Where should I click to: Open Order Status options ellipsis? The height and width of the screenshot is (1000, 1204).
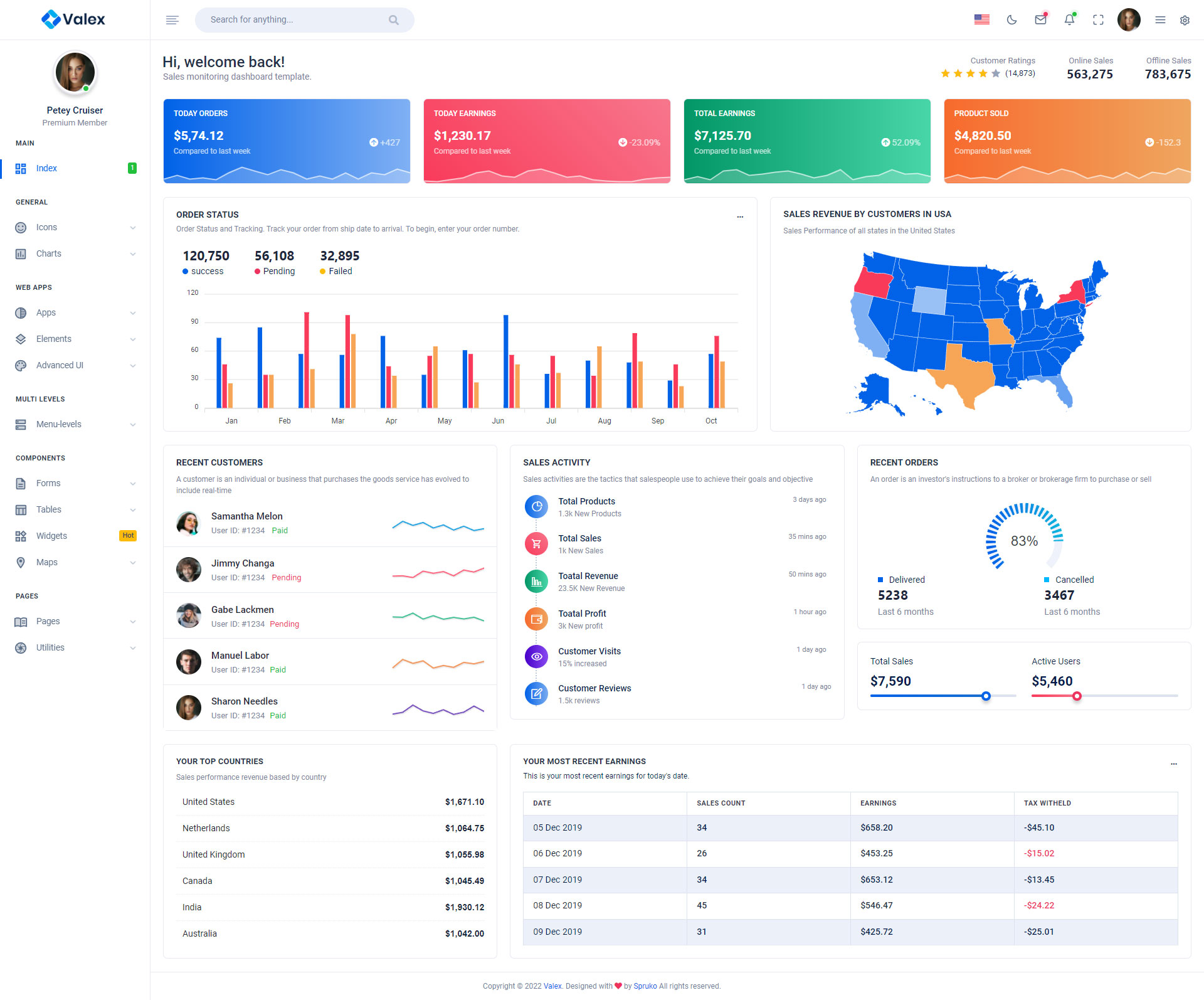tap(740, 216)
